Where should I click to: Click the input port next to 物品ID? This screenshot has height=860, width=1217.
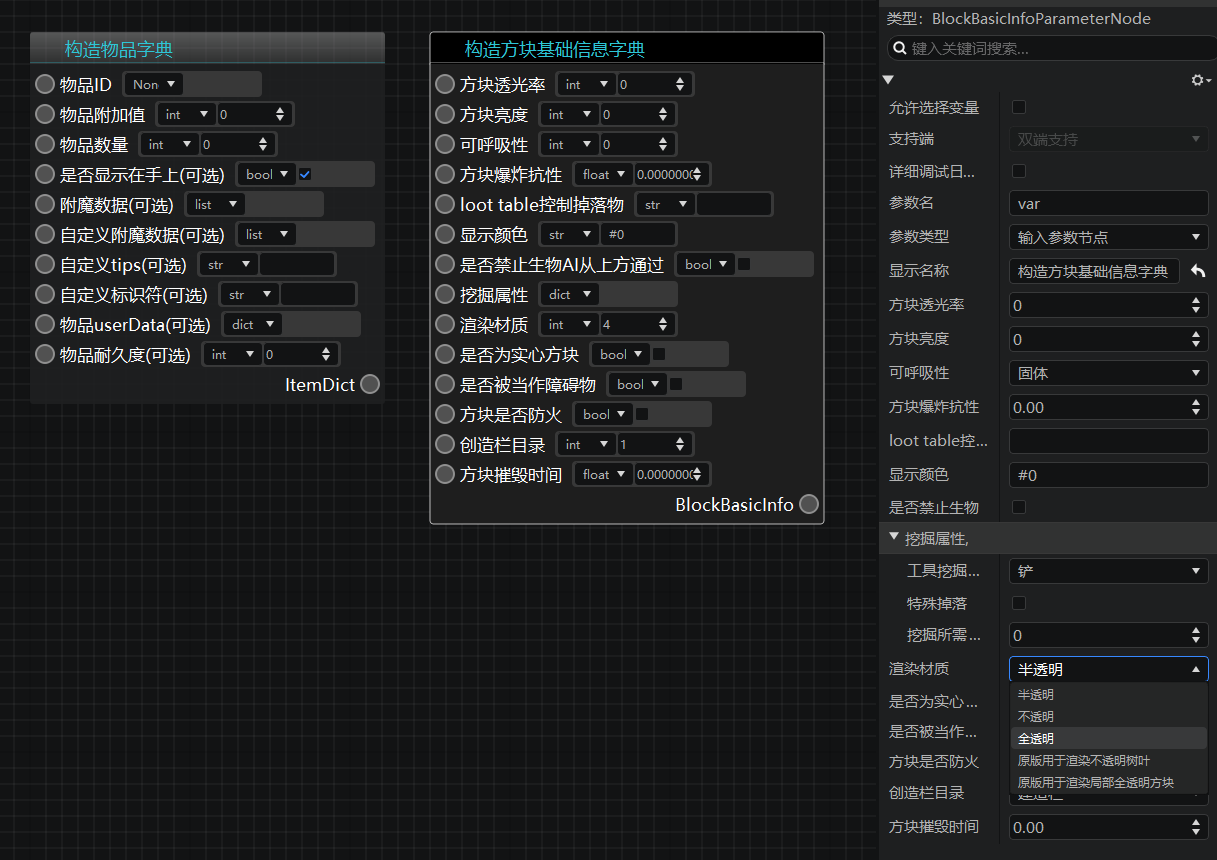tap(45, 84)
